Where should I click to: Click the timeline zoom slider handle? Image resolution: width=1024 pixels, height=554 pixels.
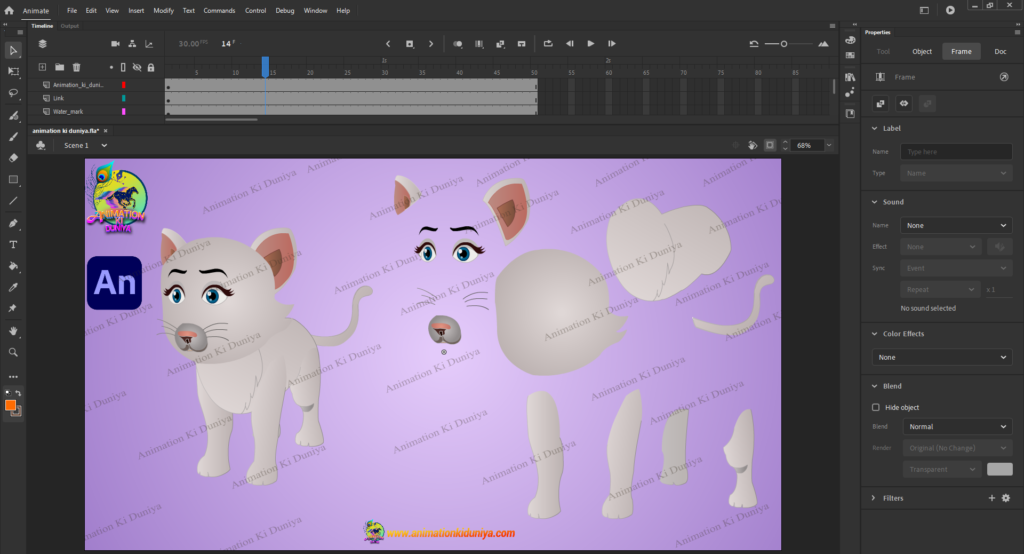[784, 44]
